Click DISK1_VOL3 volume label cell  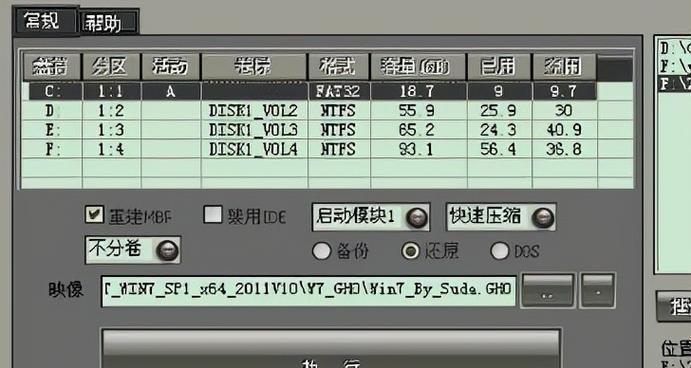click(x=254, y=130)
